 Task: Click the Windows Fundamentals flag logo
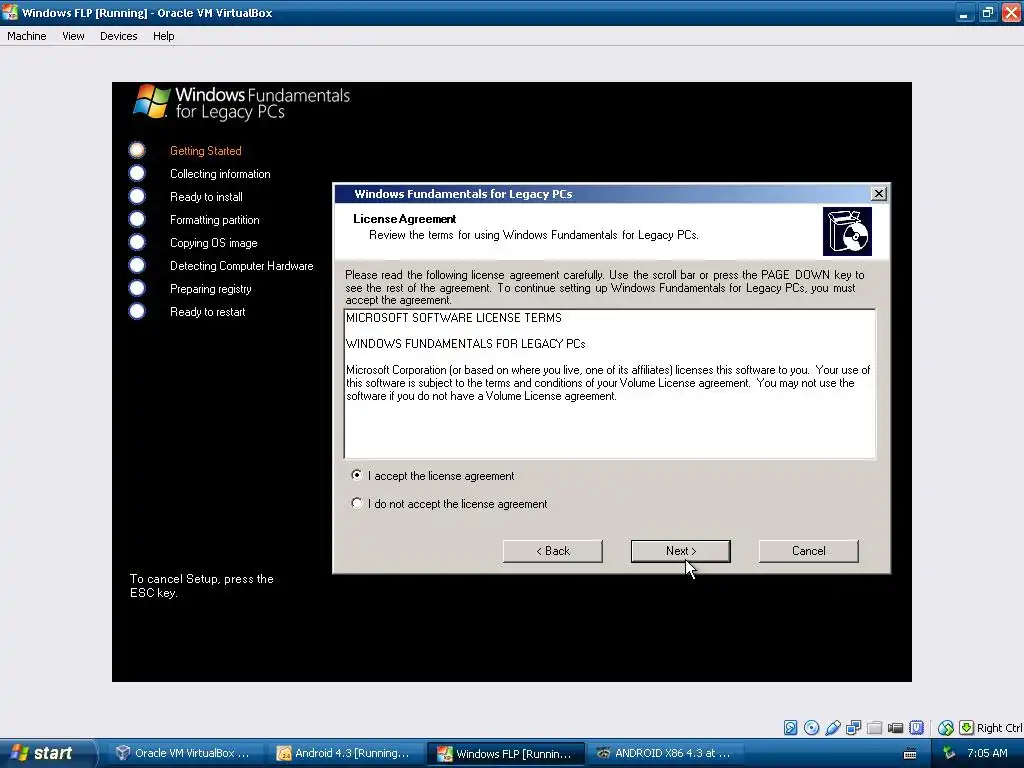(x=152, y=101)
